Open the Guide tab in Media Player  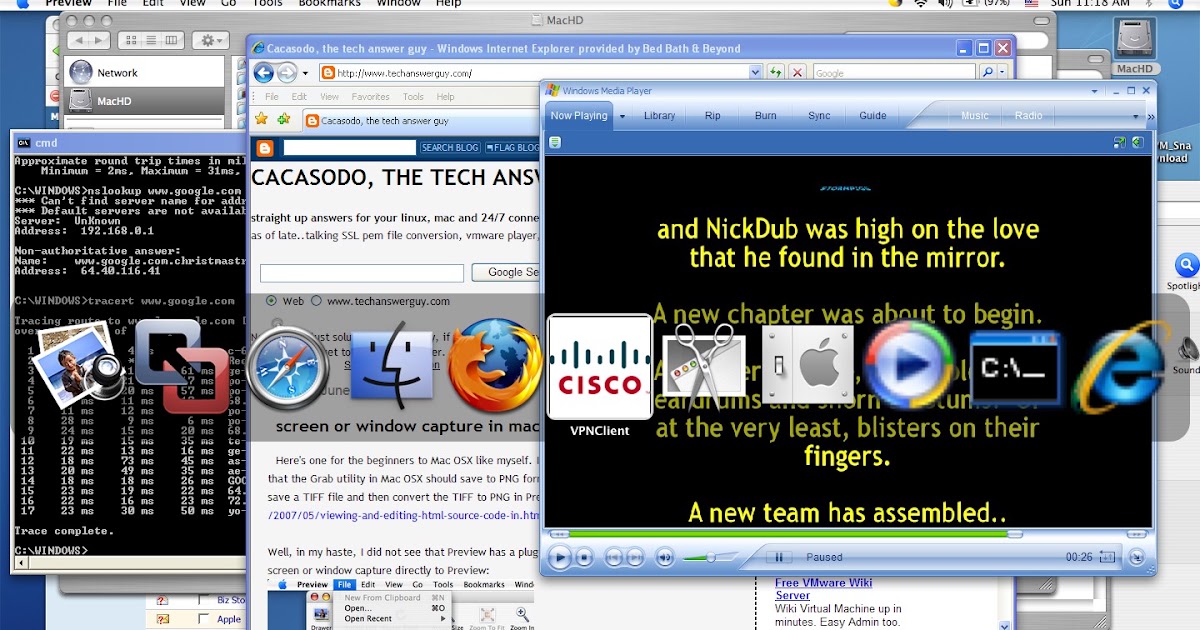tap(873, 116)
